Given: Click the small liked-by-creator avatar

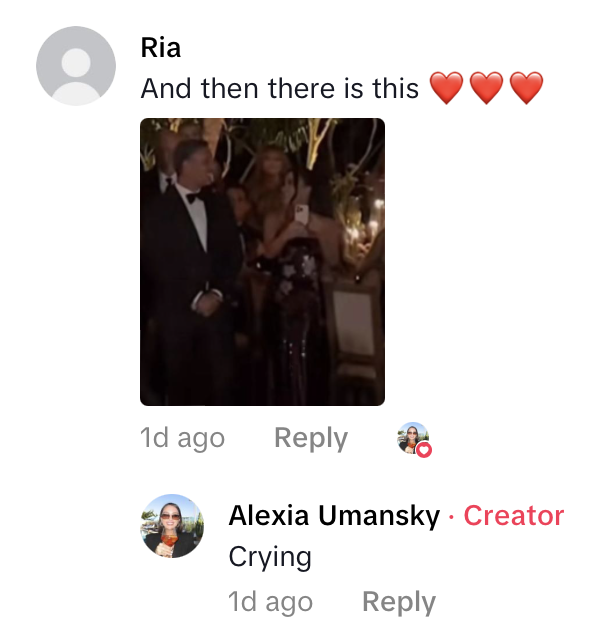Looking at the screenshot, I should [x=413, y=438].
